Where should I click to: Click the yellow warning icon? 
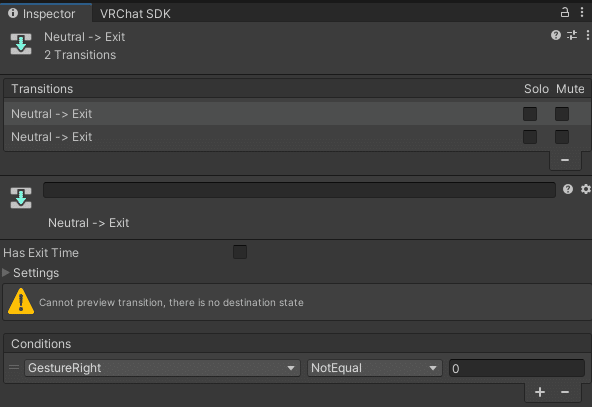[21, 301]
